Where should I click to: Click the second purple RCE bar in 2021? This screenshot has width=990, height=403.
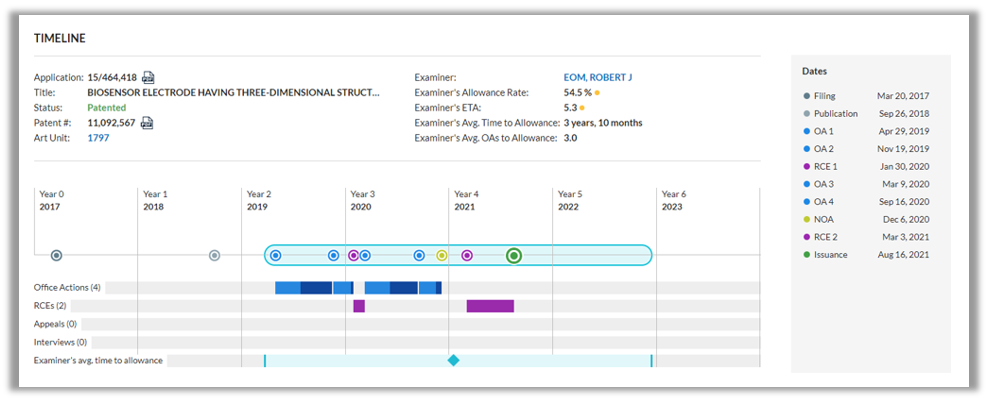[x=490, y=306]
